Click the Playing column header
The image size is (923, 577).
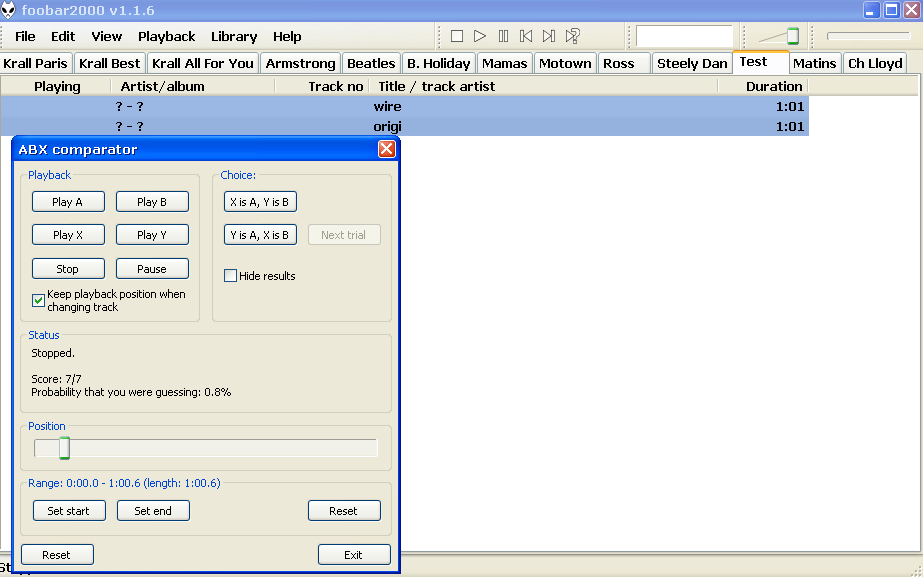click(57, 87)
